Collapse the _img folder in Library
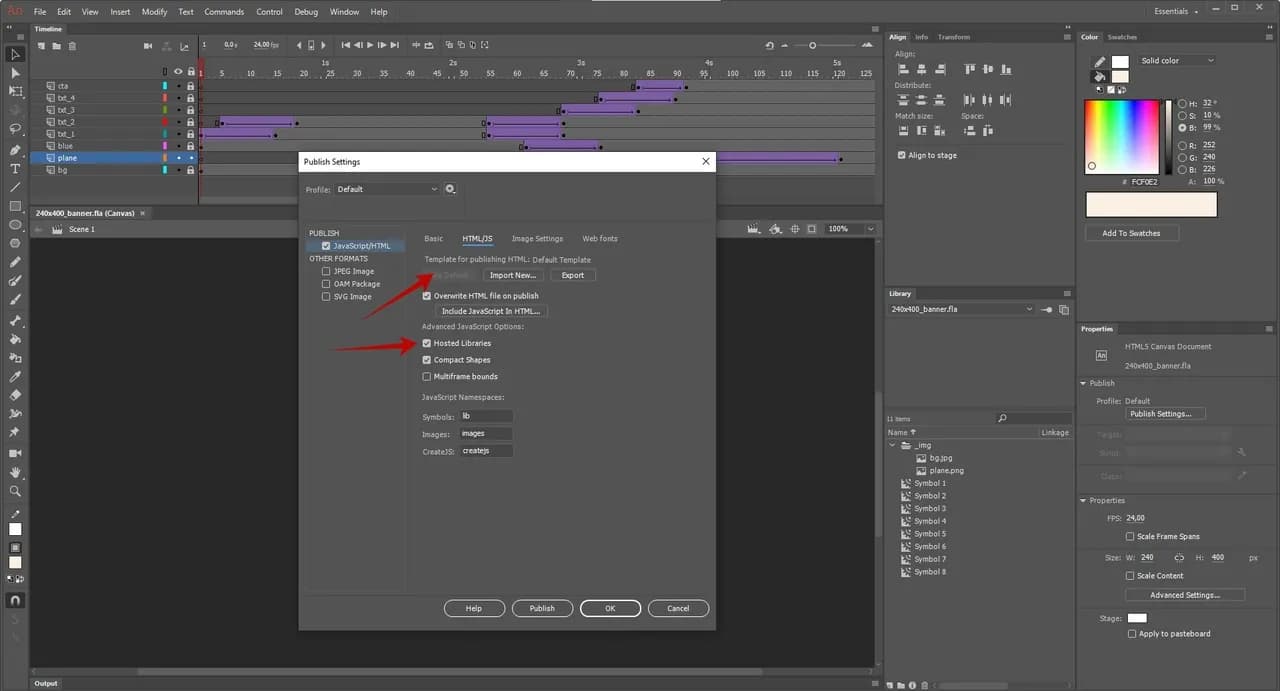The image size is (1280, 691). [893, 445]
